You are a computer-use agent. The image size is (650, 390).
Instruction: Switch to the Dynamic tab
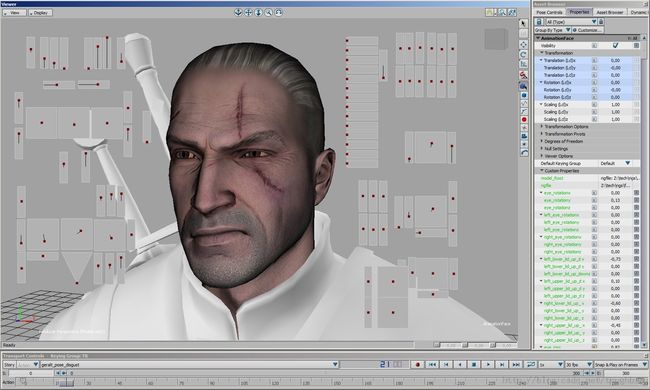(x=638, y=12)
